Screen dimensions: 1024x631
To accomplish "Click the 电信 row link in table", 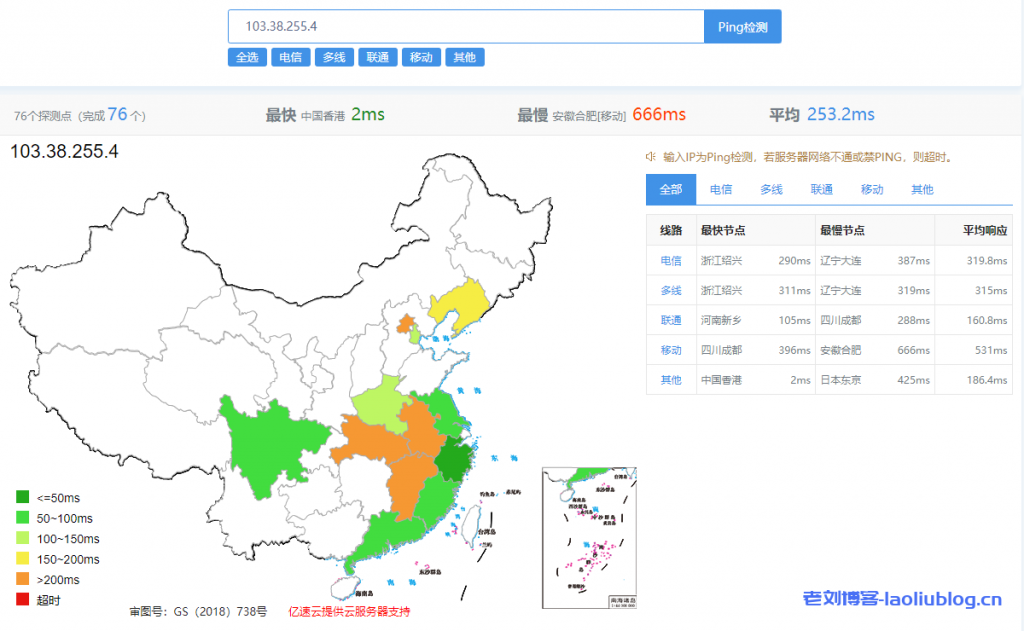I will point(671,260).
